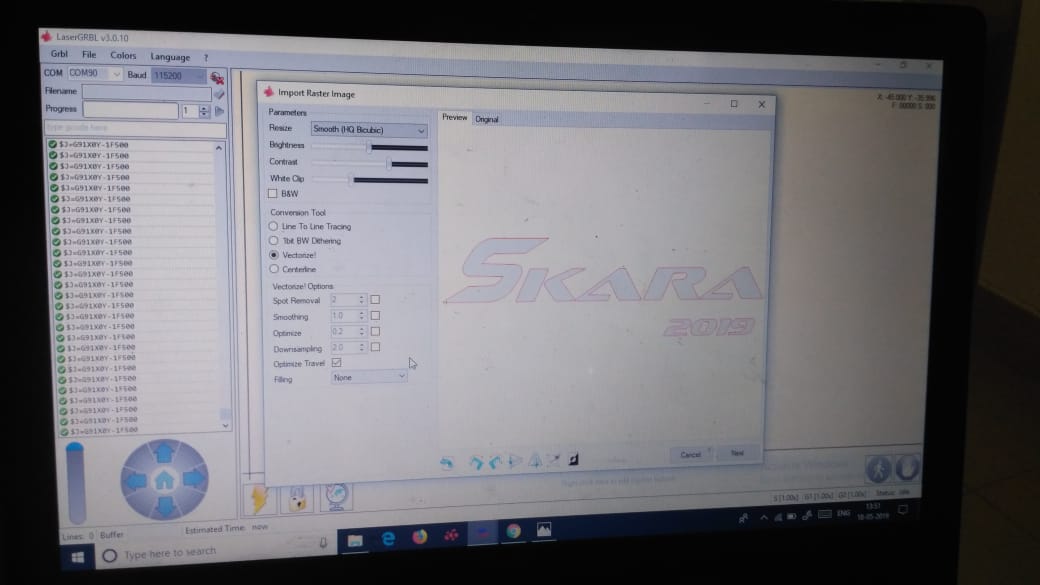Open the COM port dropdown
The height and width of the screenshot is (585, 1040).
point(94,73)
